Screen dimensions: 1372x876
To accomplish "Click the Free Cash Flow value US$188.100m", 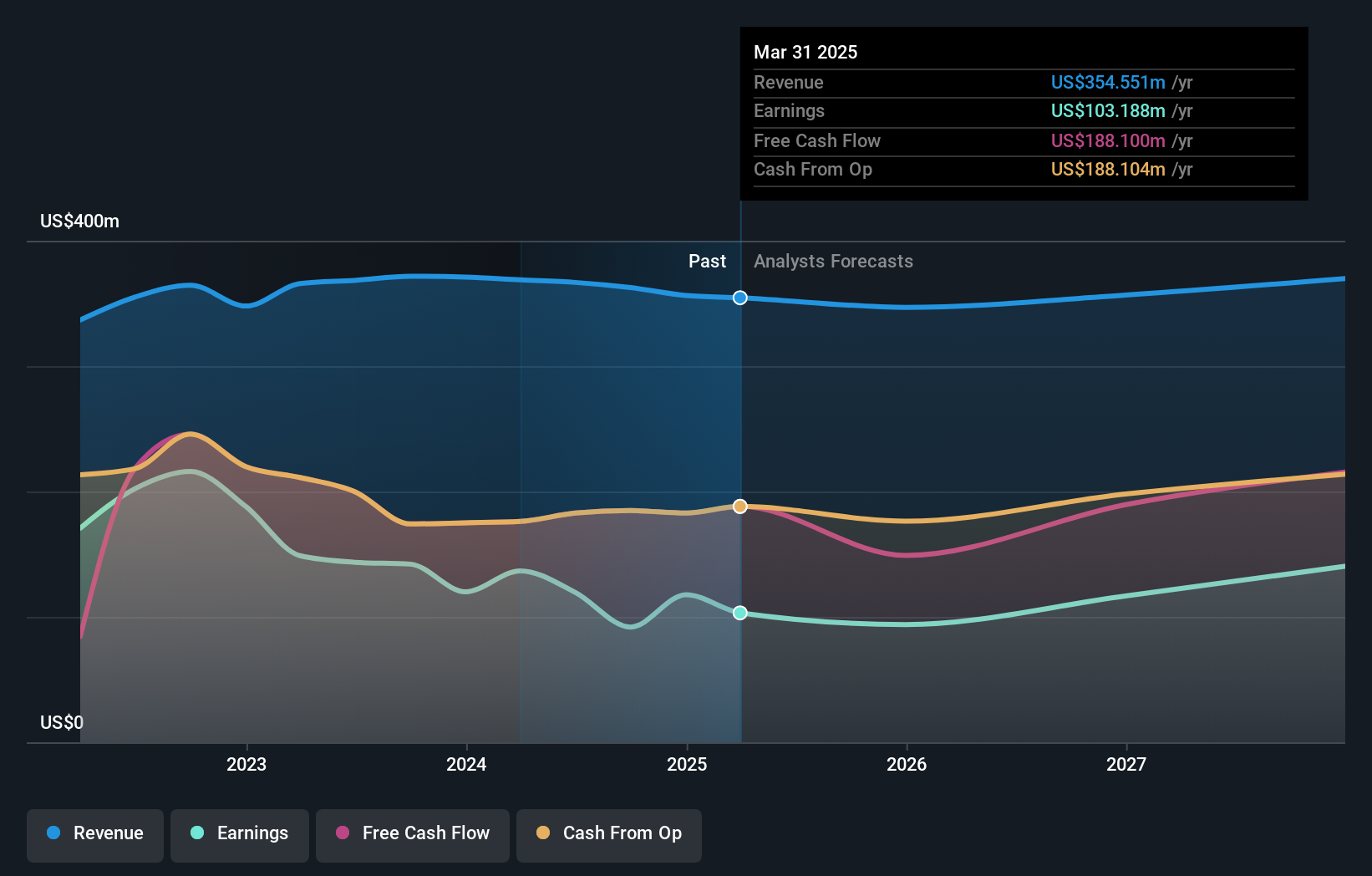I will click(1108, 140).
